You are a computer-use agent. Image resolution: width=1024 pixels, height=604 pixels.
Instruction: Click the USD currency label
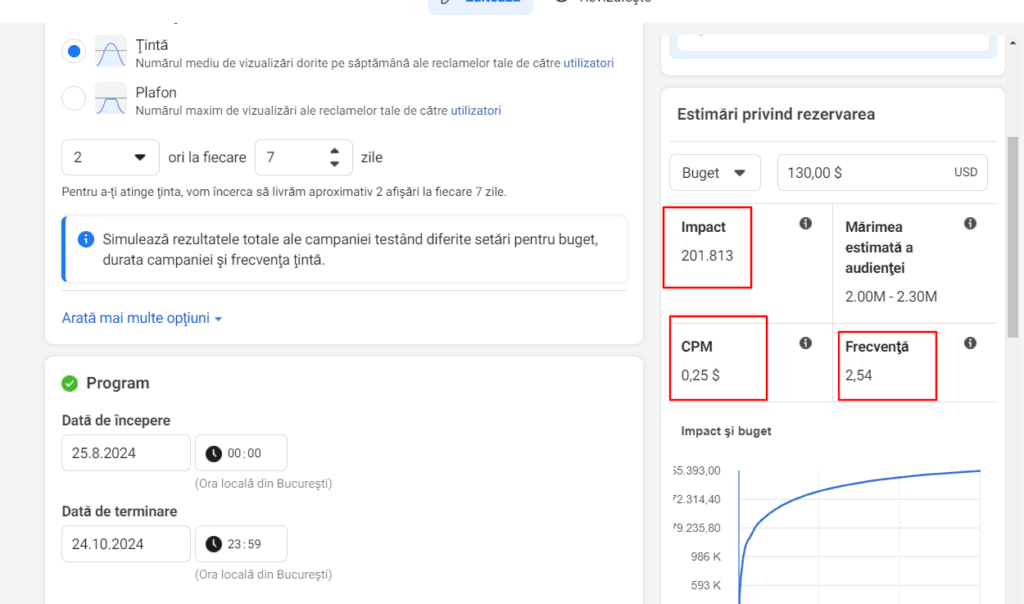tap(966, 172)
